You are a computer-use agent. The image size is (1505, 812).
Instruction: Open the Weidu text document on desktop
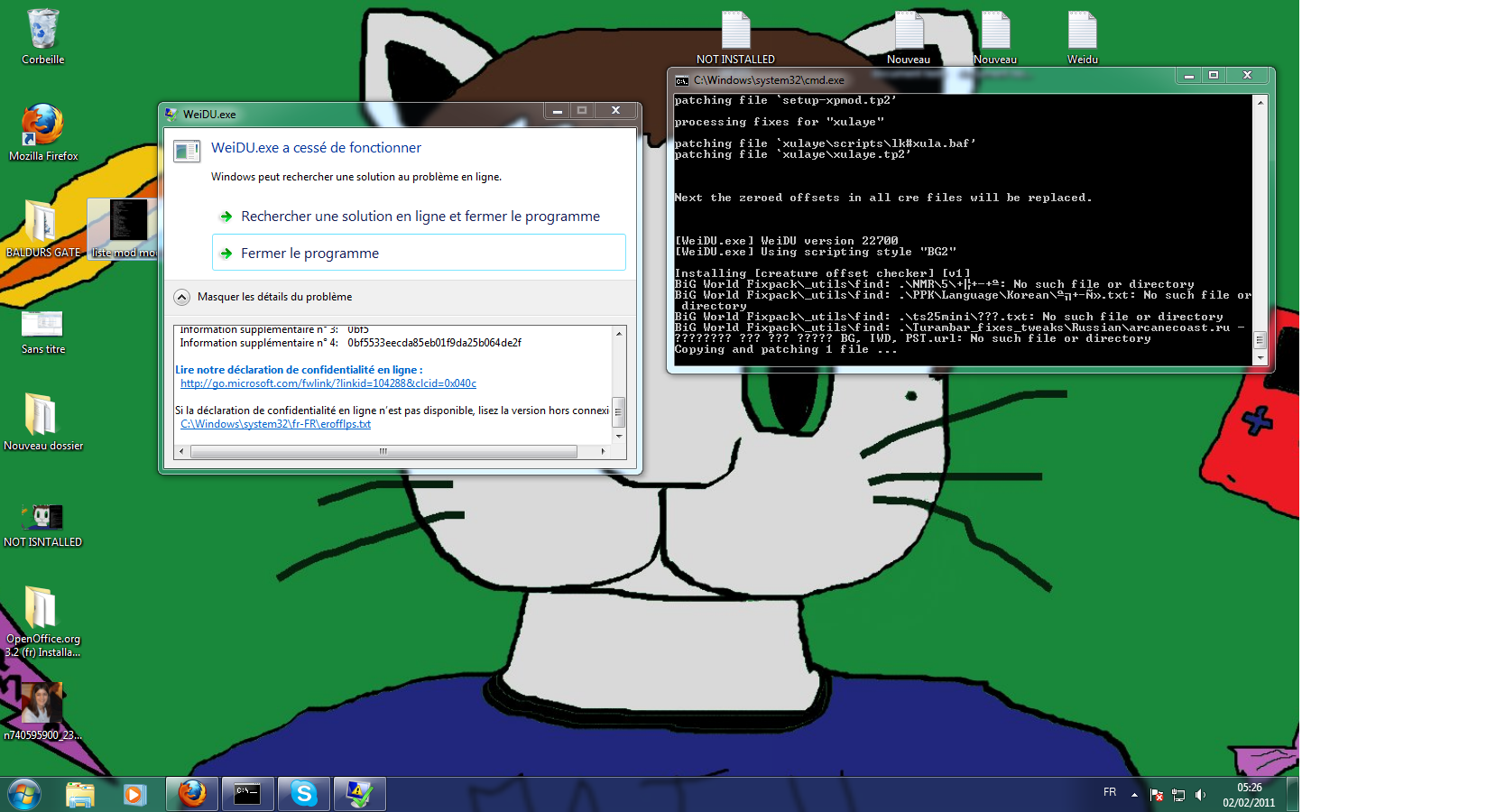pos(1082,37)
